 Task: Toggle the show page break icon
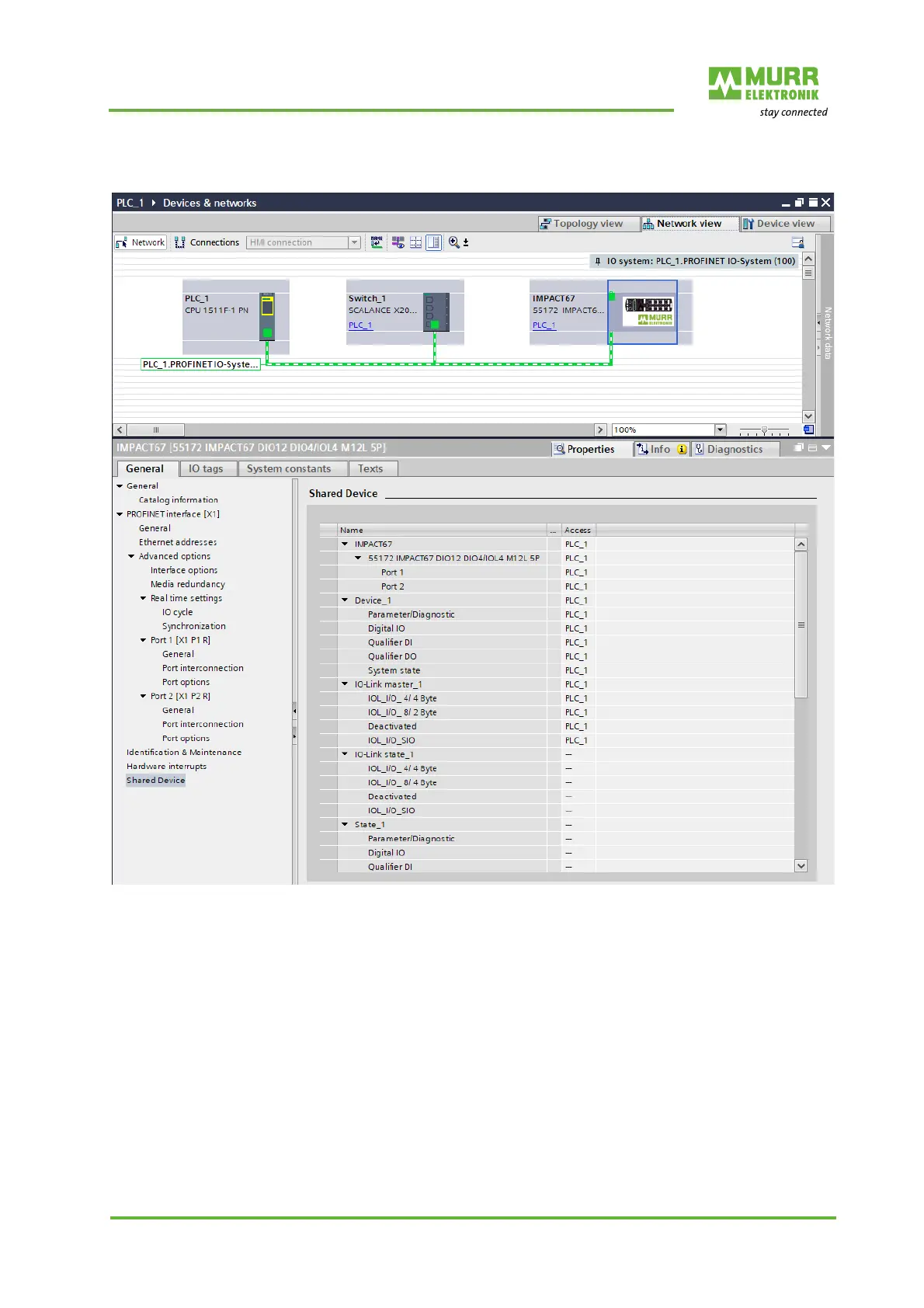[434, 242]
